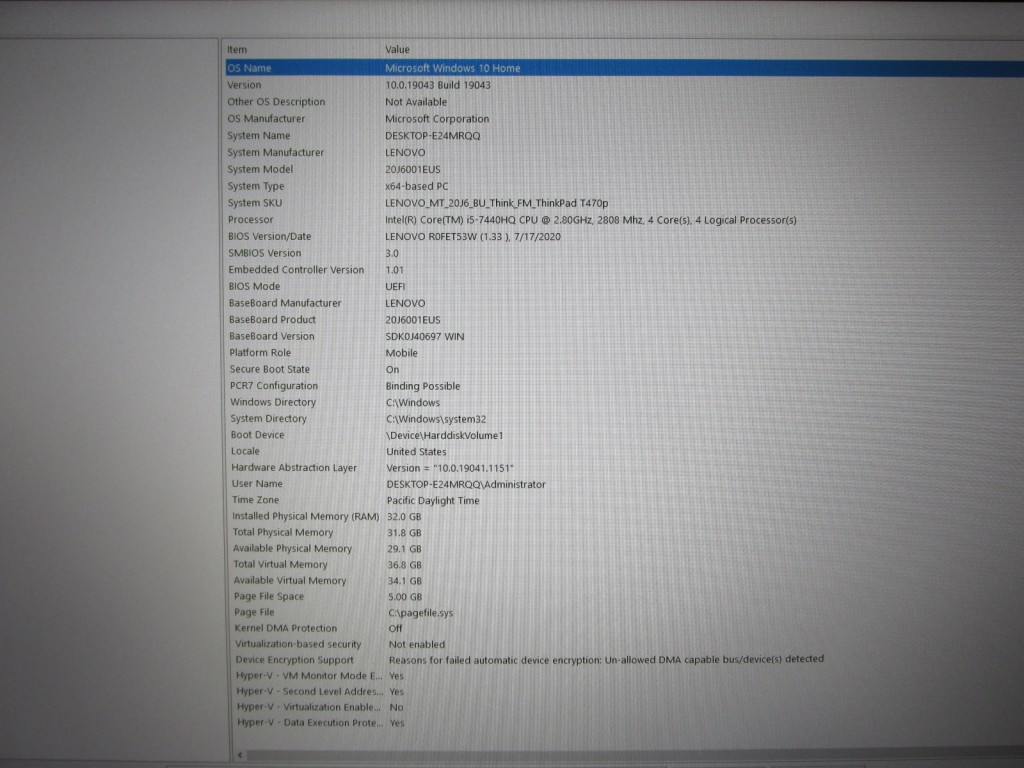Screen dimensions: 1024x768
Task: Click the horizontal scrollbar left arrow
Action: tap(241, 754)
